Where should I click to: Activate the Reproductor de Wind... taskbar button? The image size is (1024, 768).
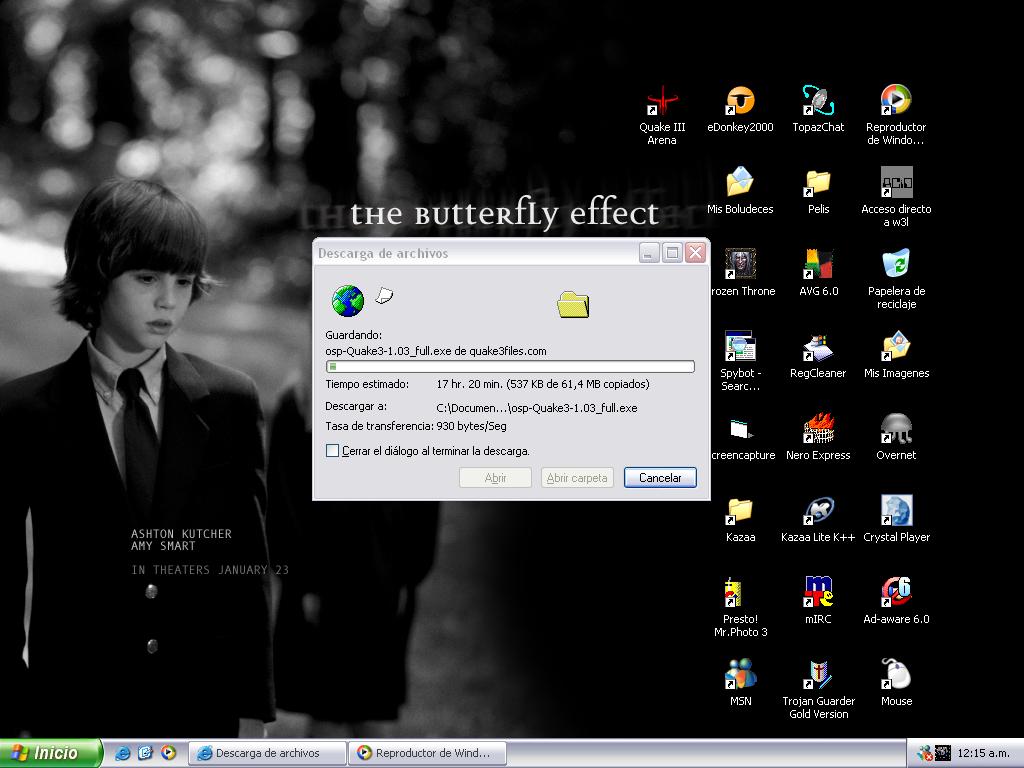click(x=428, y=753)
